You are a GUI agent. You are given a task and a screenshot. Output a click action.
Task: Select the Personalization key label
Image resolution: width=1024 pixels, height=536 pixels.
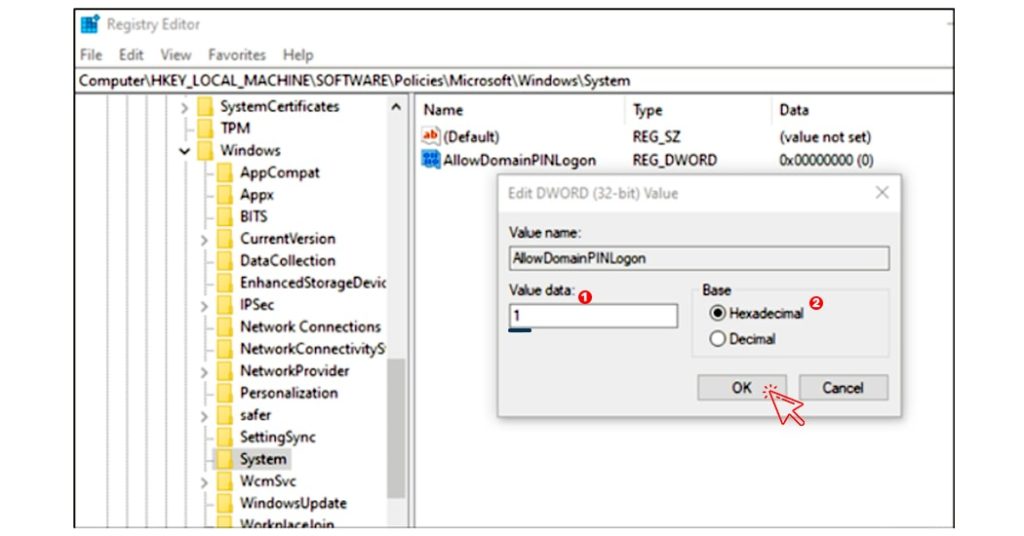coord(289,393)
